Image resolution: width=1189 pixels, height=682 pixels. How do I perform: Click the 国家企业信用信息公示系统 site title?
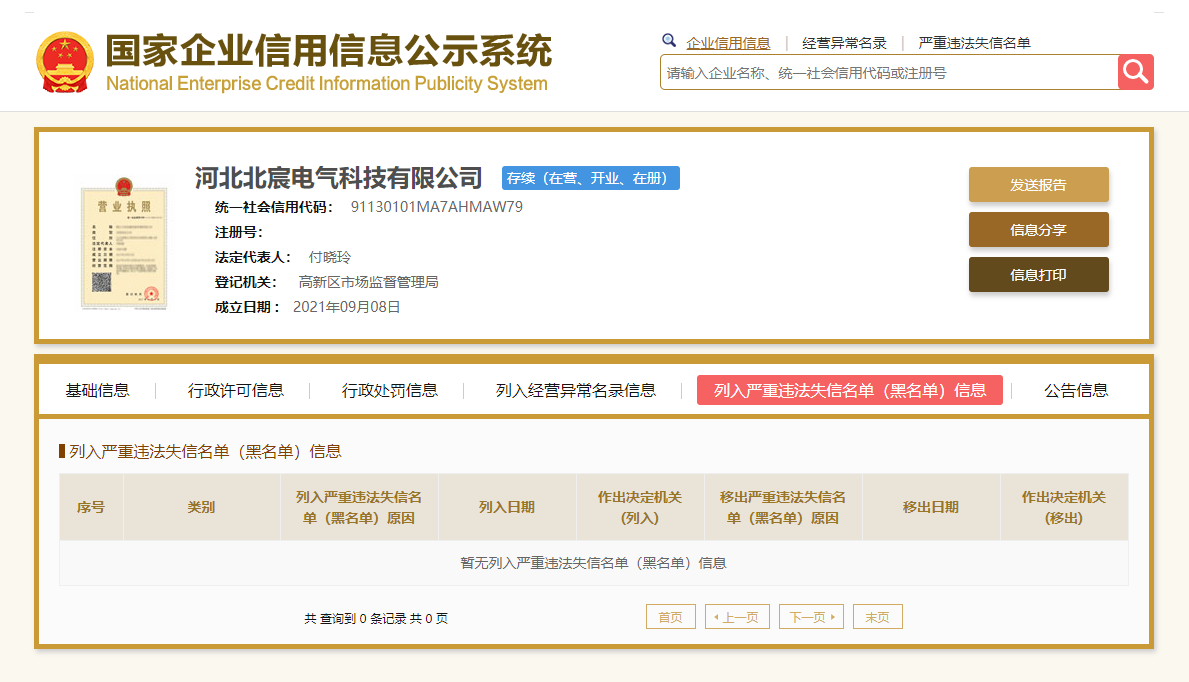(328, 52)
